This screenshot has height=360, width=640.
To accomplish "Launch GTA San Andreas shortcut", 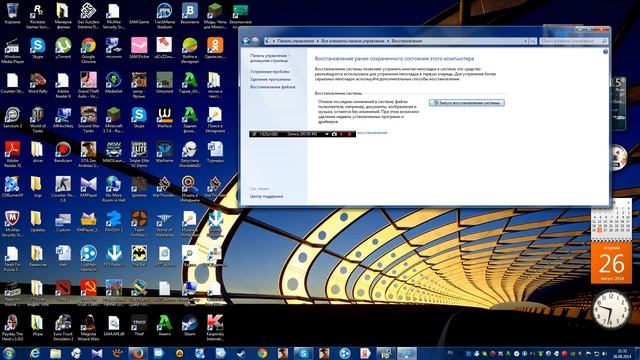I will click(88, 155).
